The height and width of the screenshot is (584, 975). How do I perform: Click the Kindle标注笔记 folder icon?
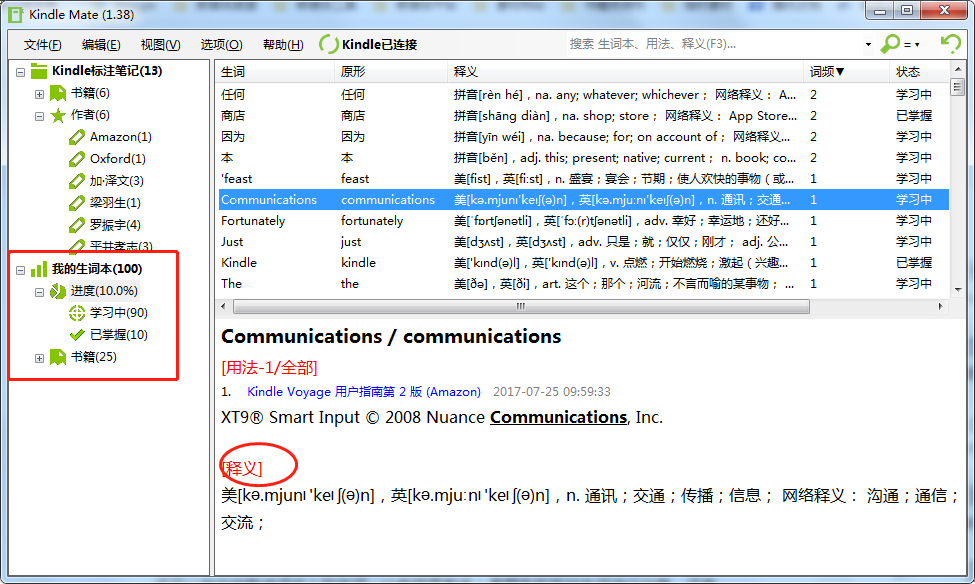click(39, 71)
